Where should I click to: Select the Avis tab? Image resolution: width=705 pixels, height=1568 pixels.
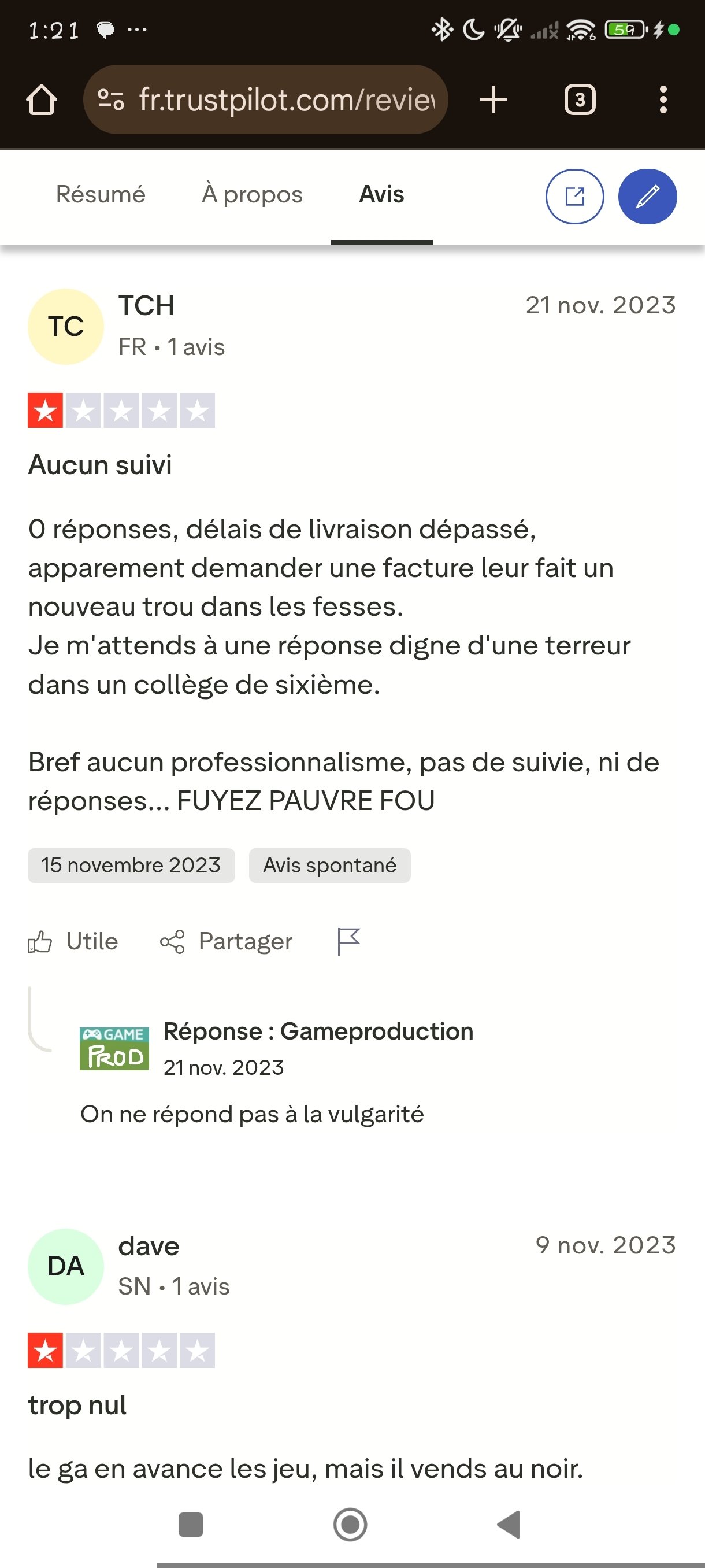381,195
